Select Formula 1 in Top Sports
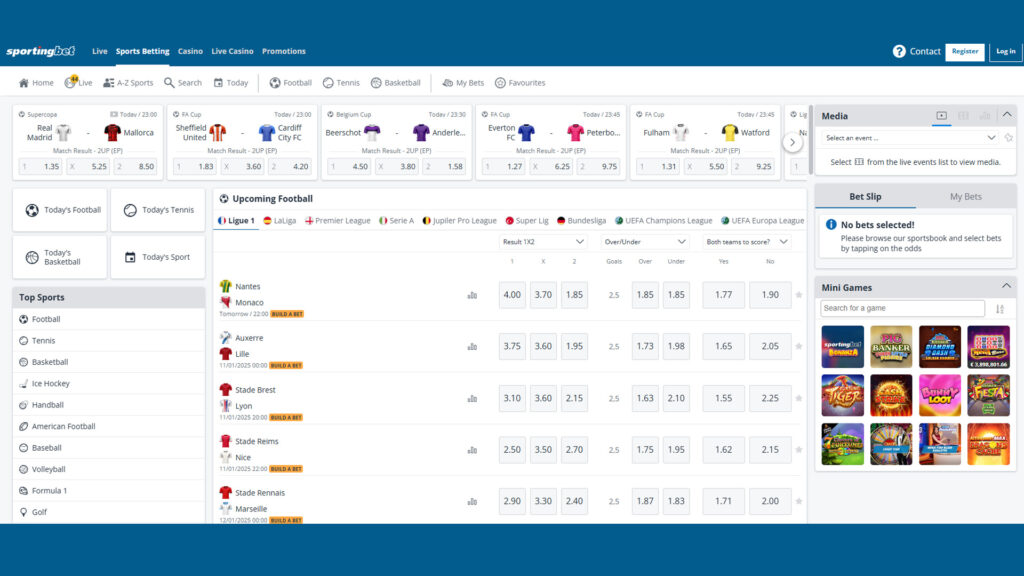 [x=108, y=490]
